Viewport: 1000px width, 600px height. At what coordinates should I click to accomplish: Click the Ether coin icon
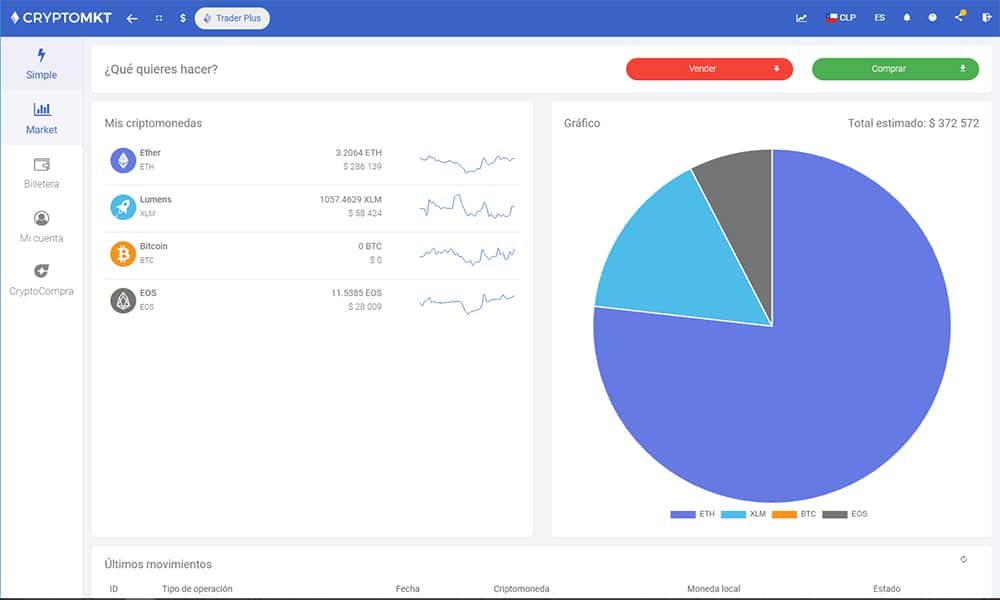pyautogui.click(x=123, y=160)
